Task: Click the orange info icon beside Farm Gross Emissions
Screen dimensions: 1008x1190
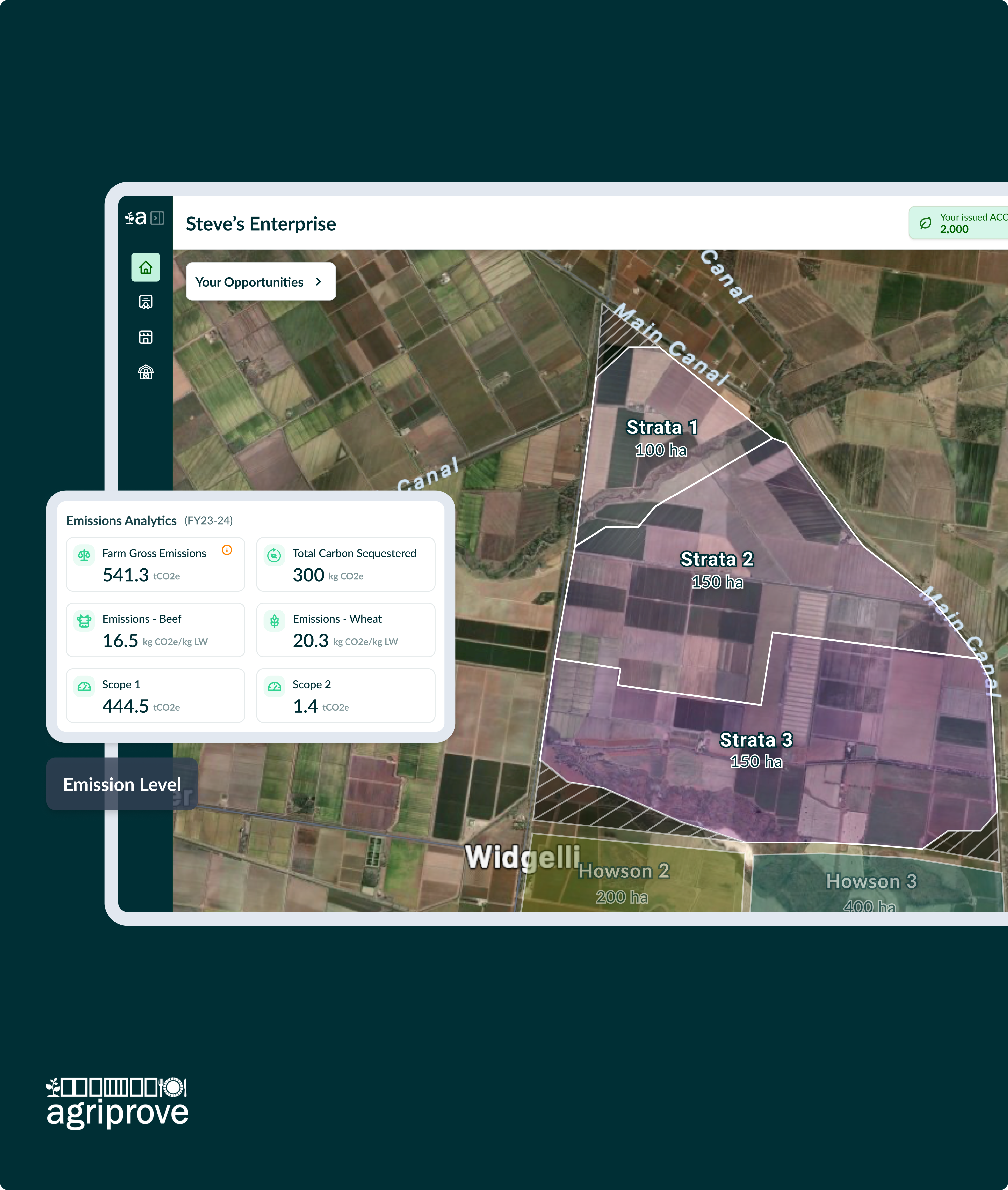Action: click(x=227, y=550)
